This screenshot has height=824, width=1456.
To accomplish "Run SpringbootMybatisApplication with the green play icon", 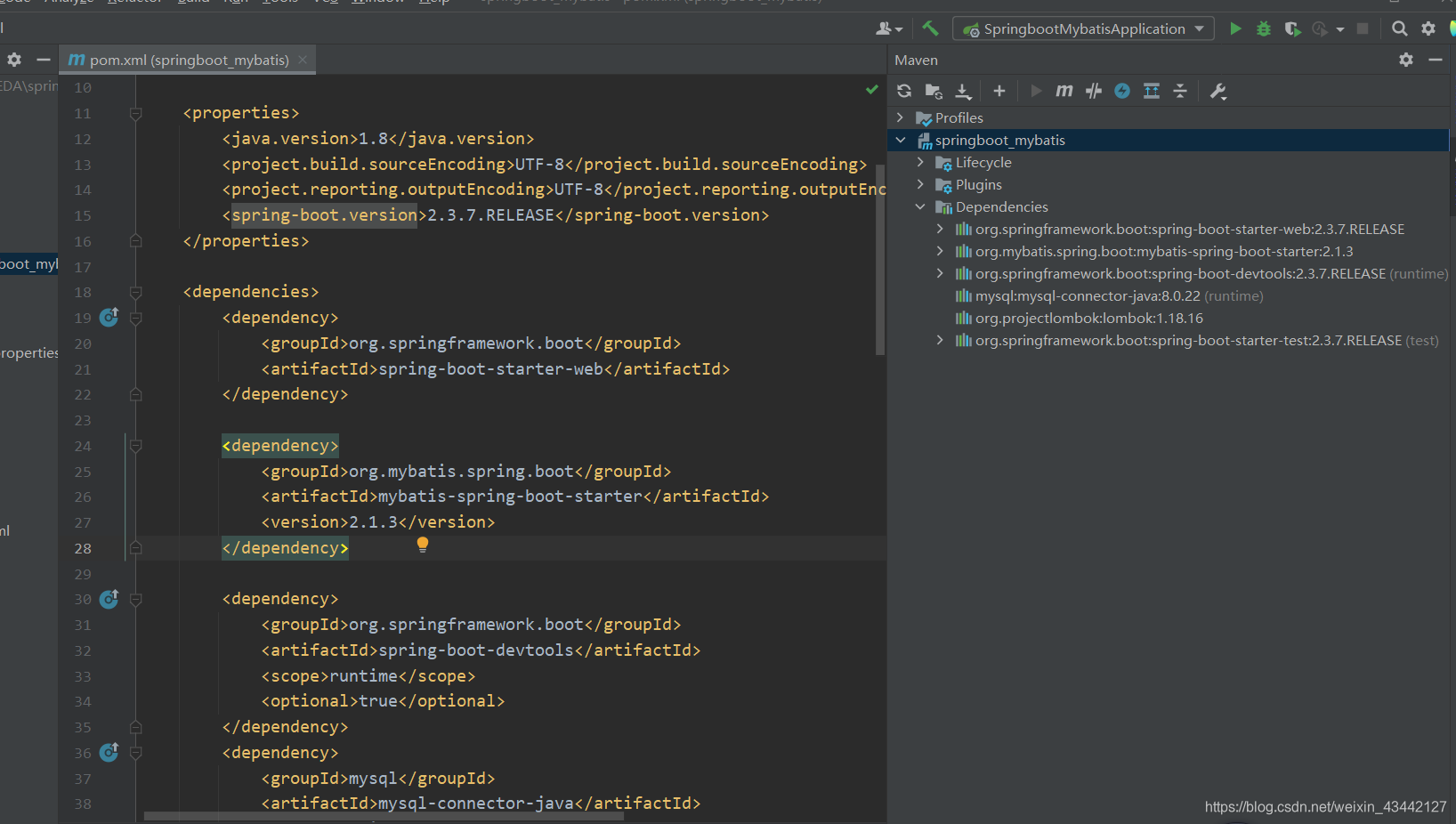I will point(1235,28).
